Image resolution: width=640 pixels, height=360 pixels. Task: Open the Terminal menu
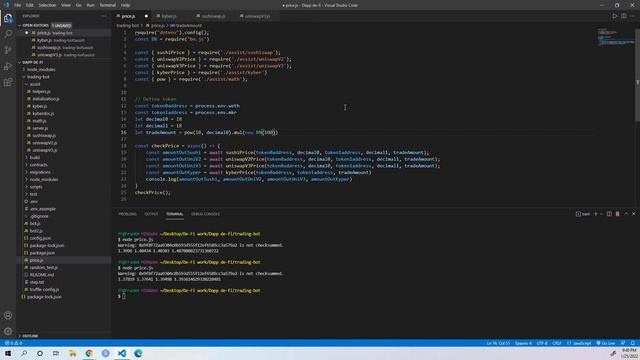coord(108,5)
